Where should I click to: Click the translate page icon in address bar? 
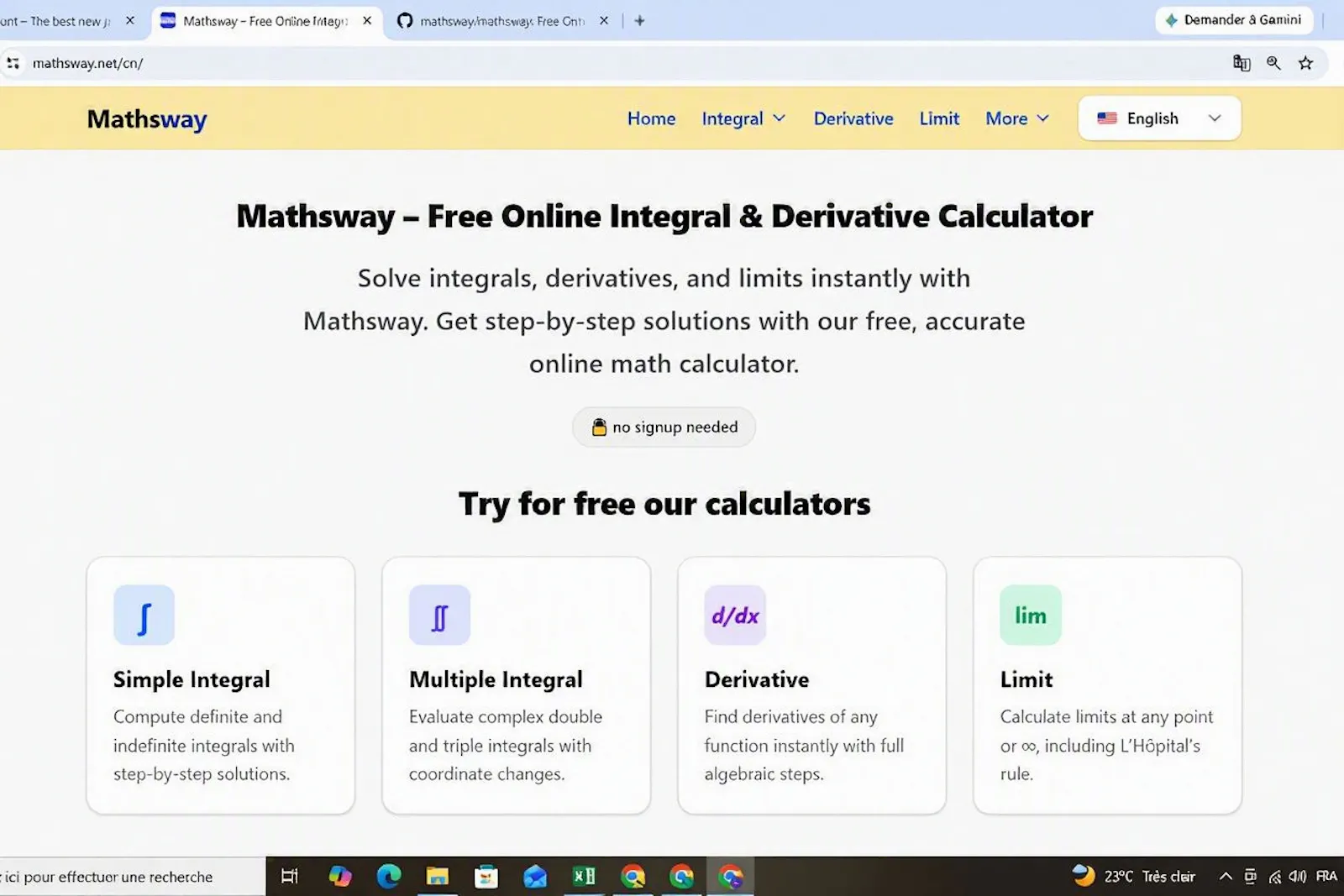(x=1242, y=63)
